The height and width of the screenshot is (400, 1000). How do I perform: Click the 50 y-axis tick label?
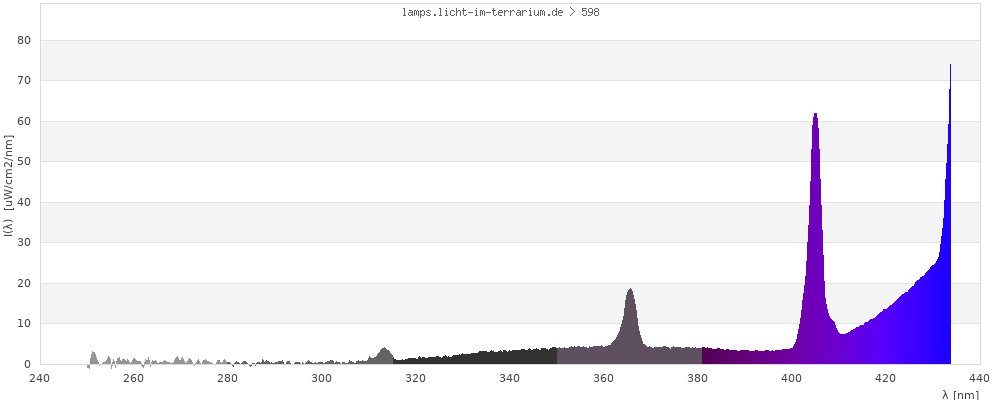(x=25, y=162)
